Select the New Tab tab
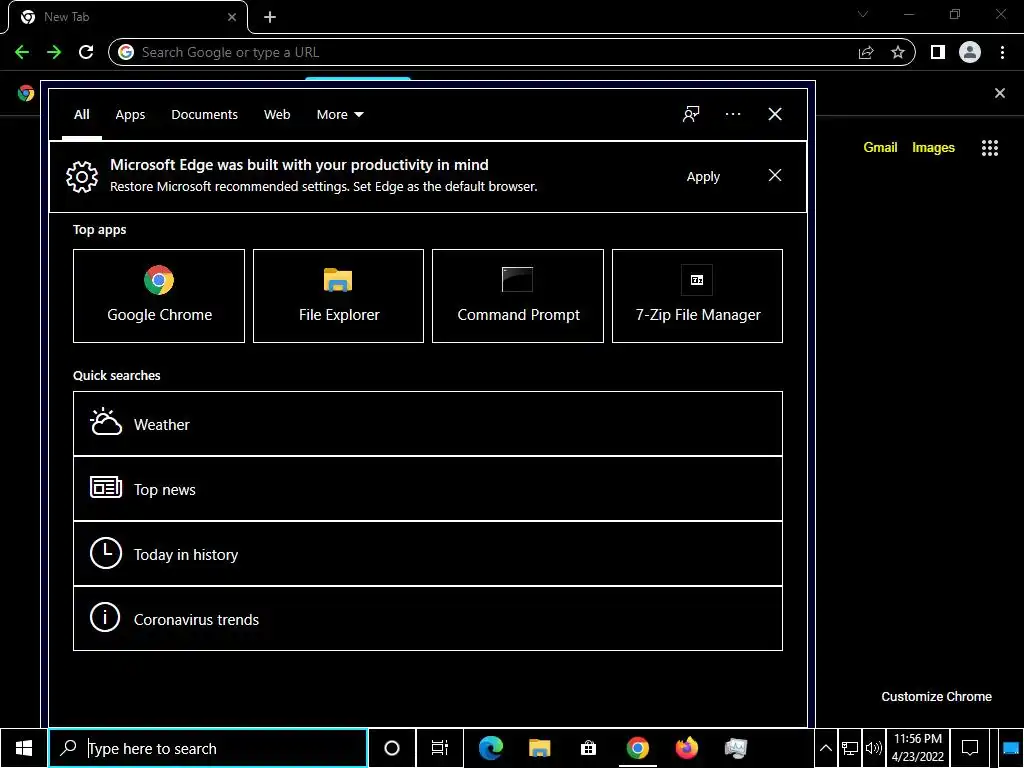Image resolution: width=1024 pixels, height=768 pixels. 127,18
